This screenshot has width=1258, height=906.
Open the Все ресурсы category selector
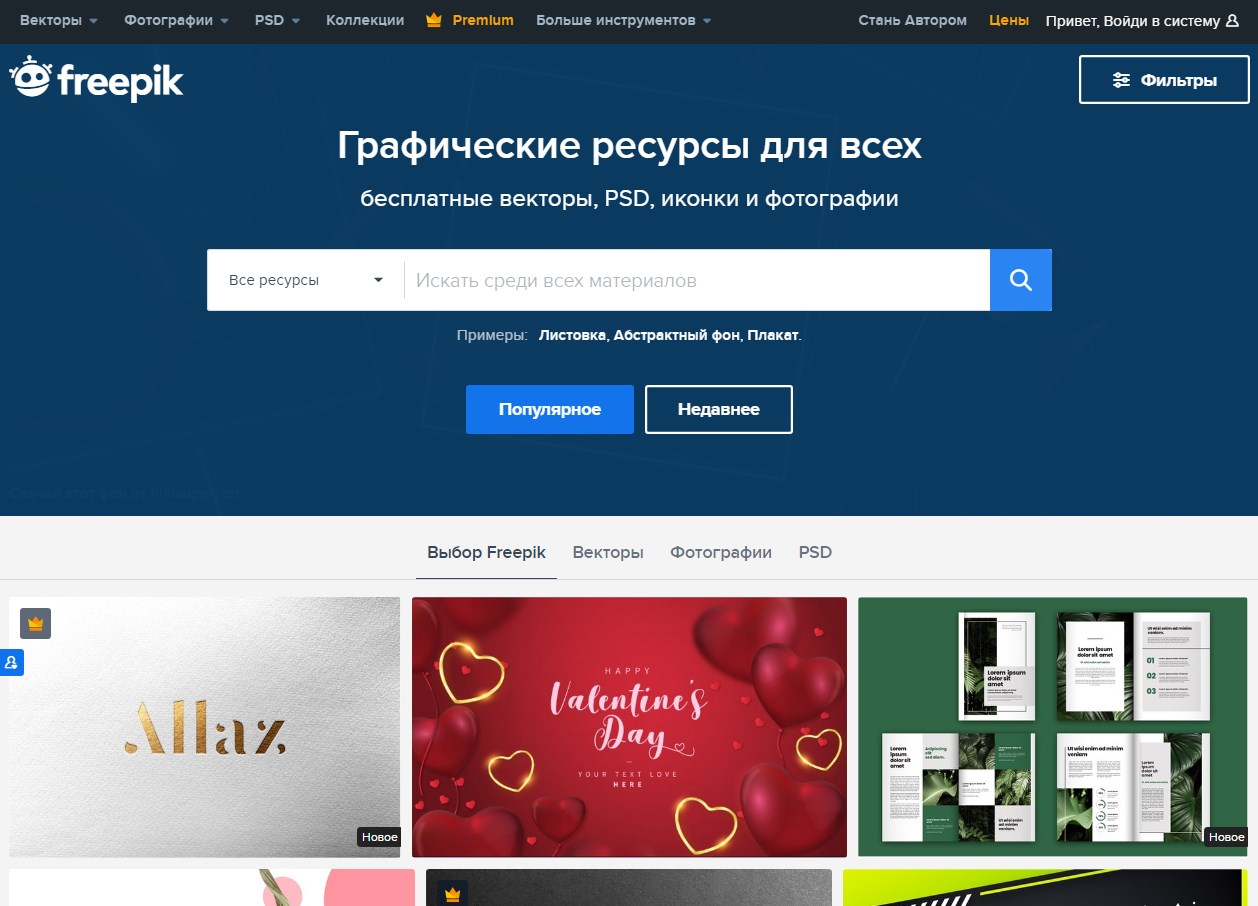(x=305, y=280)
